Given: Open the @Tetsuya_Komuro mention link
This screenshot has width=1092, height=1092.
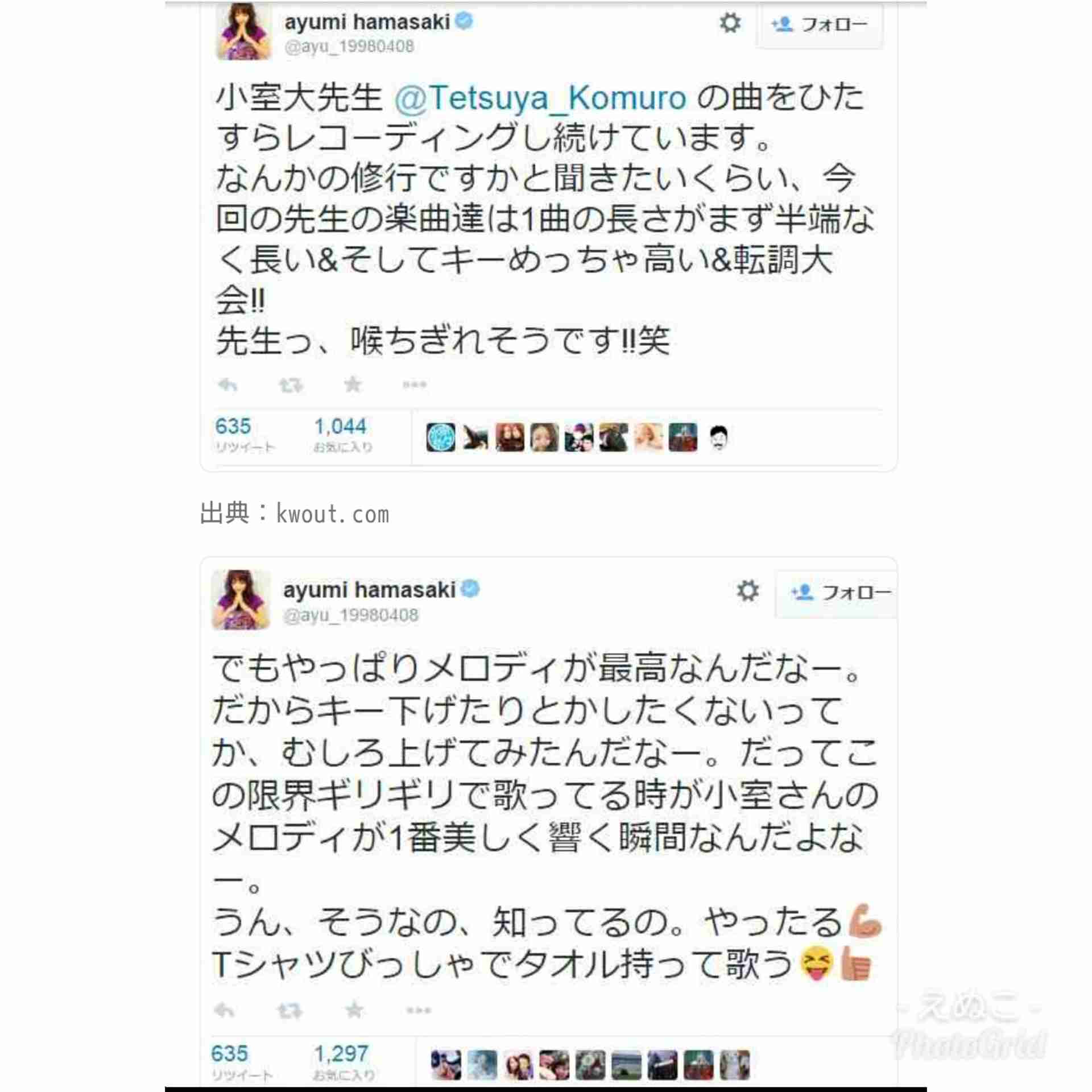Looking at the screenshot, I should [x=540, y=98].
